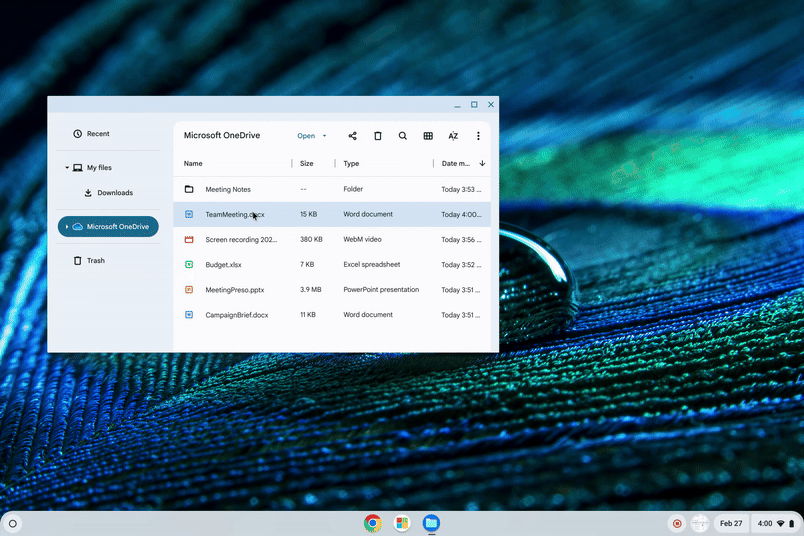The width and height of the screenshot is (804, 536).
Task: Open Chrome from the shelf
Action: click(373, 523)
